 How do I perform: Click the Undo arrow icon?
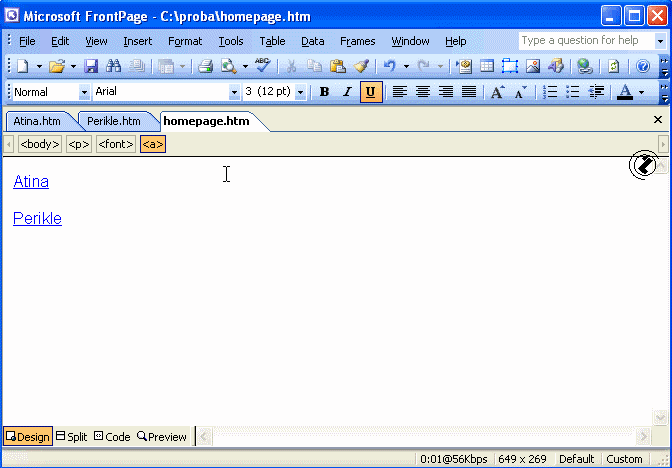pos(389,66)
